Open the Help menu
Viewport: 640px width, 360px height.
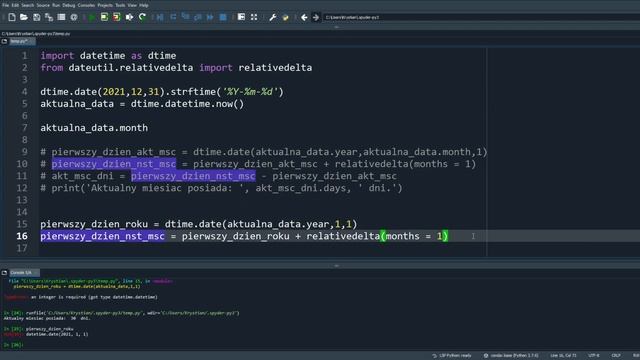coord(144,5)
